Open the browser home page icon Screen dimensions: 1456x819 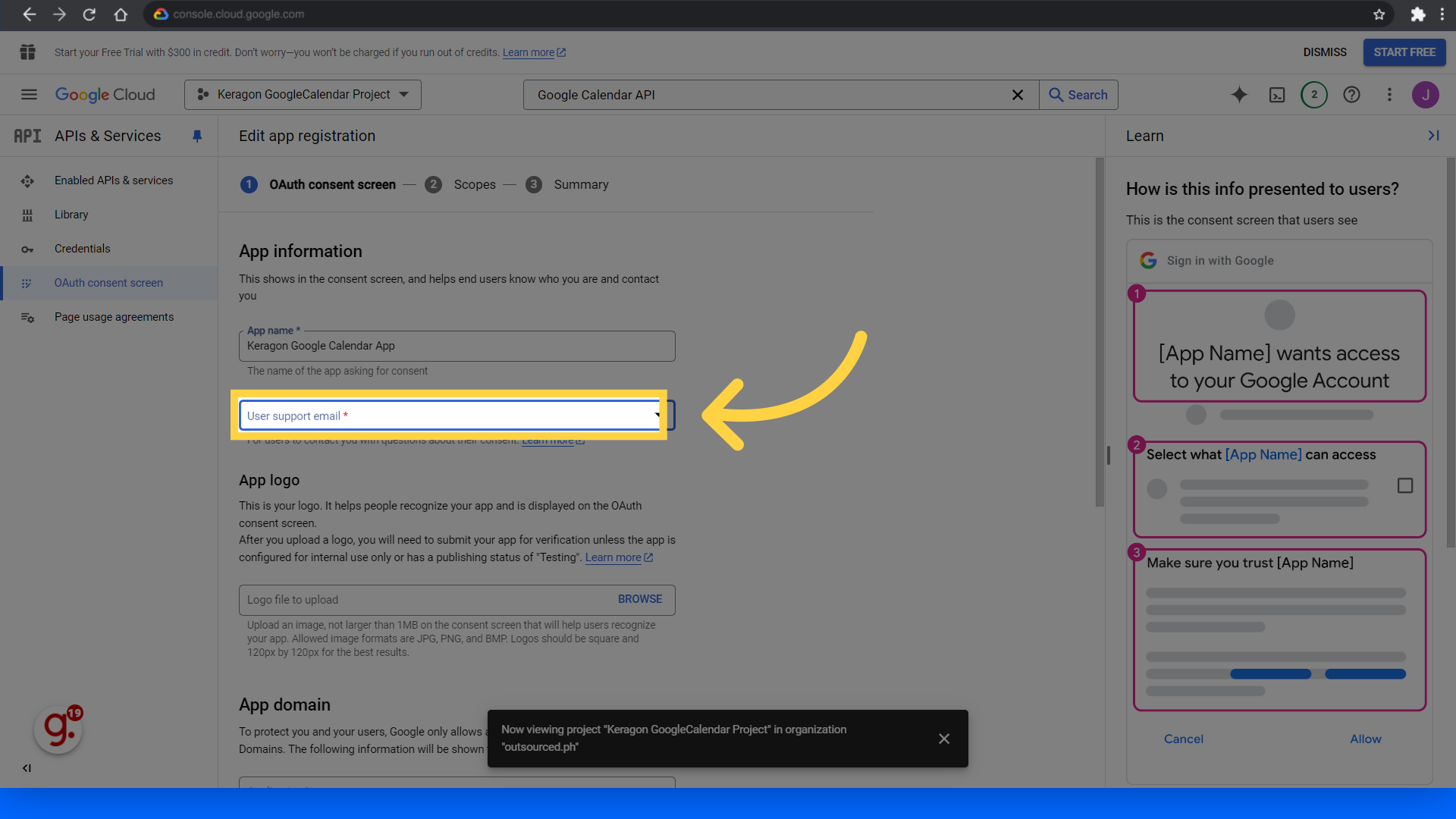121,14
